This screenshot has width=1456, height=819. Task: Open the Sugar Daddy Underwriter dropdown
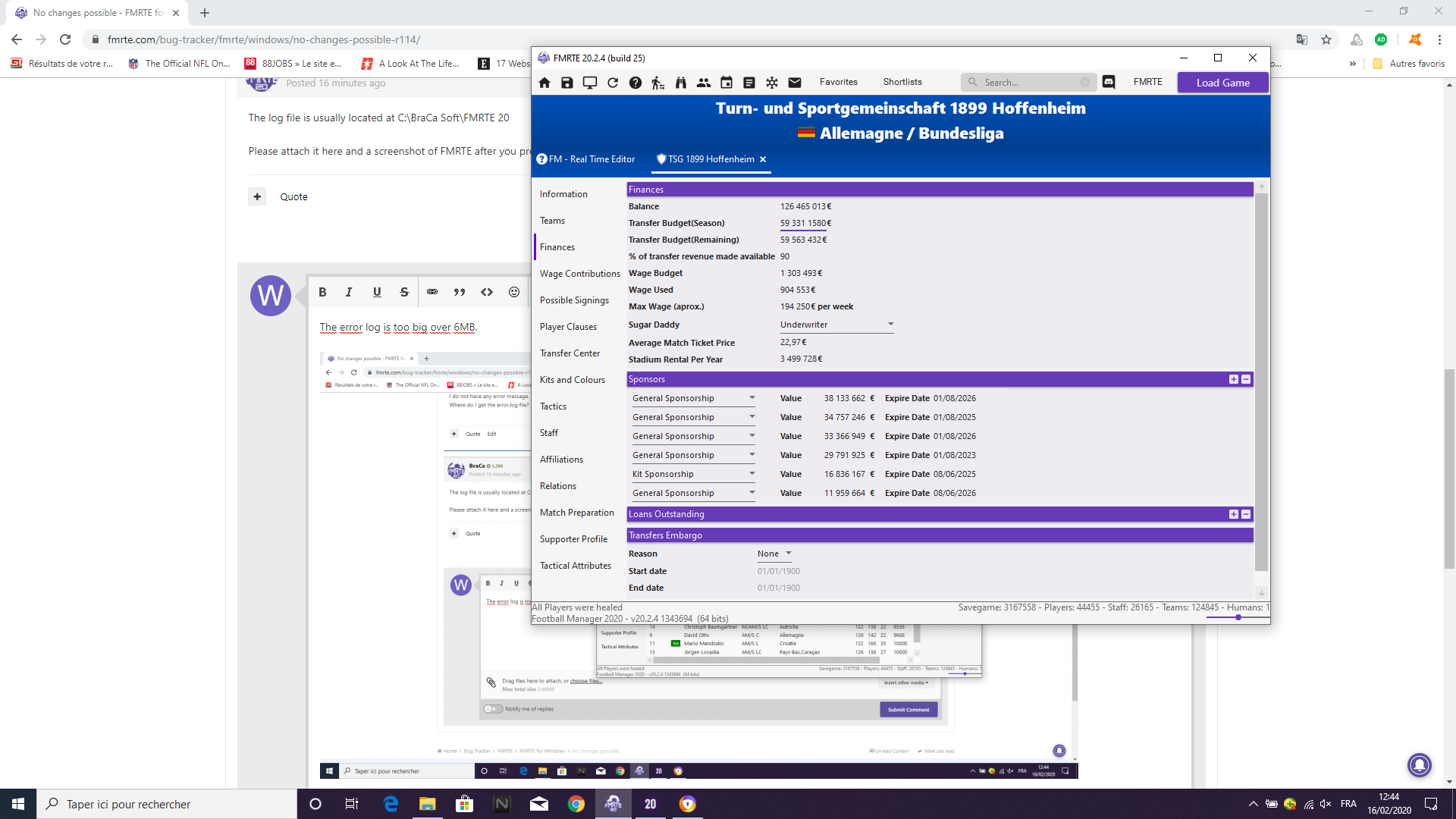click(x=837, y=325)
